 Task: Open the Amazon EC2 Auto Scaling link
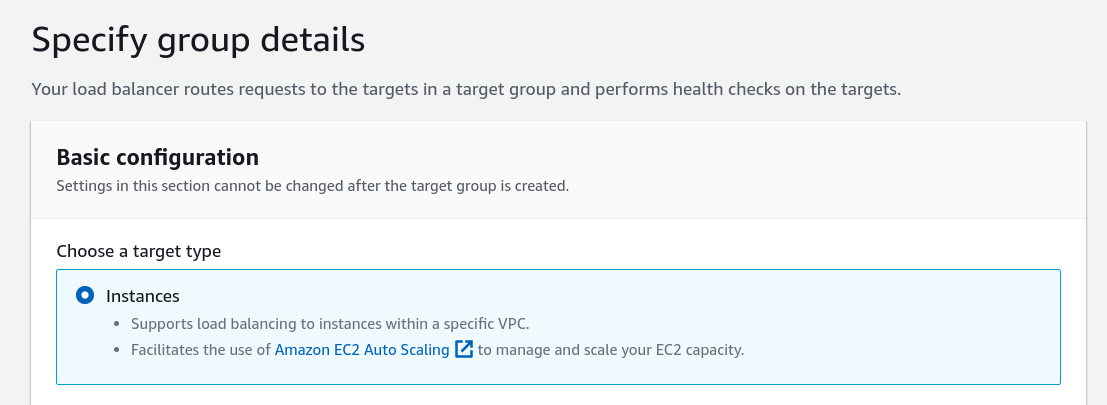coord(361,350)
